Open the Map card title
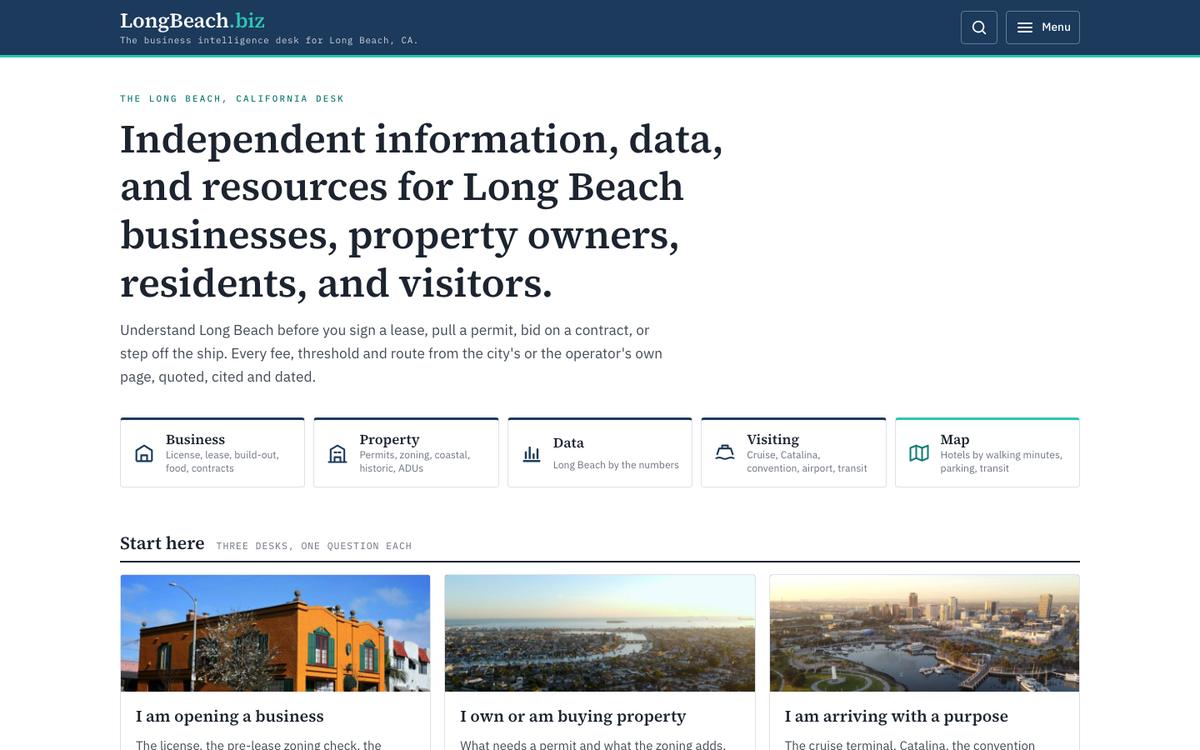The height and width of the screenshot is (750, 1200). 955,439
